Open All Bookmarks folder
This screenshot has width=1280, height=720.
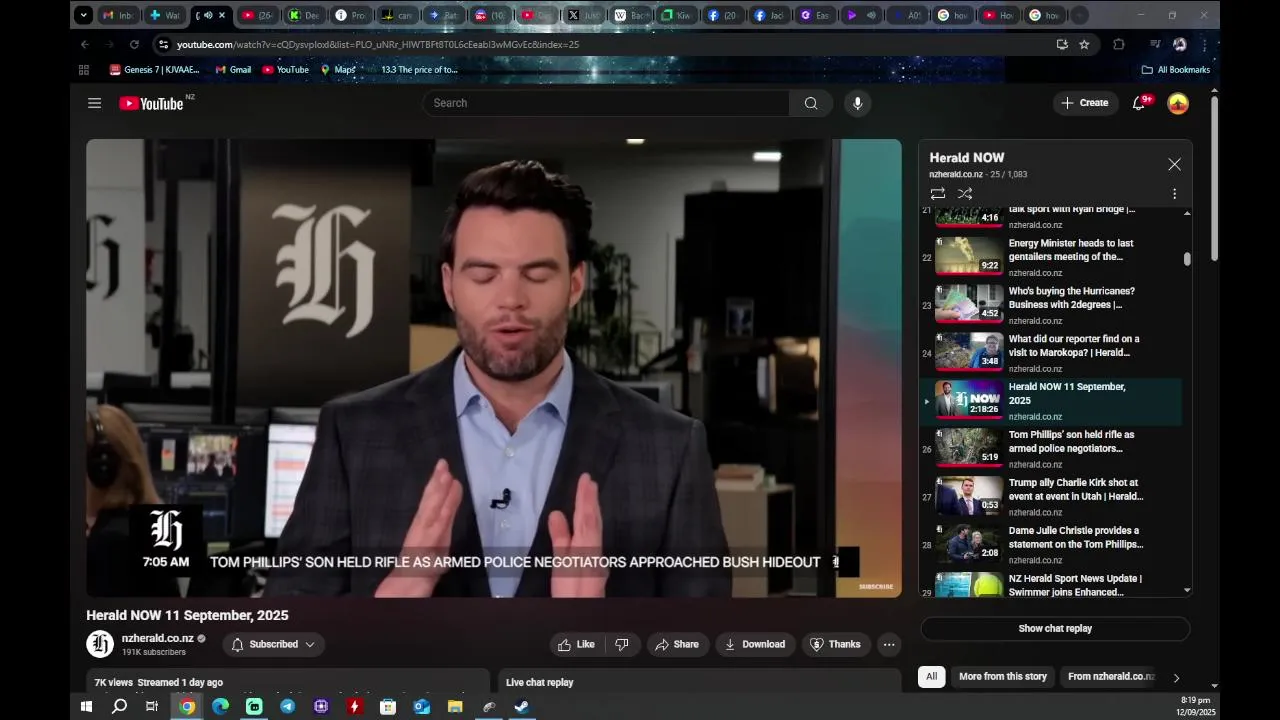tap(1176, 70)
